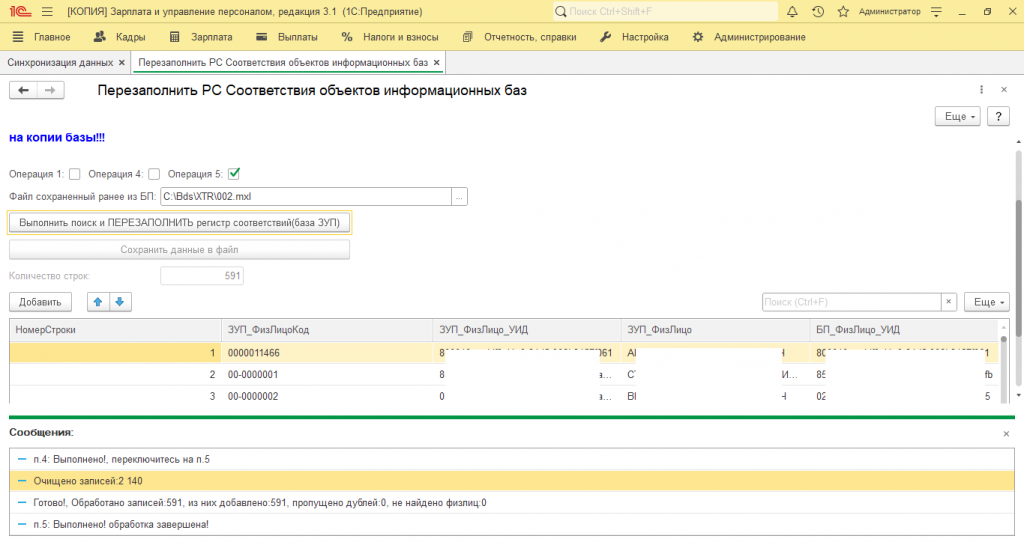This screenshot has width=1024, height=545.
Task: Go back with the left arrow button
Action: pyautogui.click(x=24, y=90)
